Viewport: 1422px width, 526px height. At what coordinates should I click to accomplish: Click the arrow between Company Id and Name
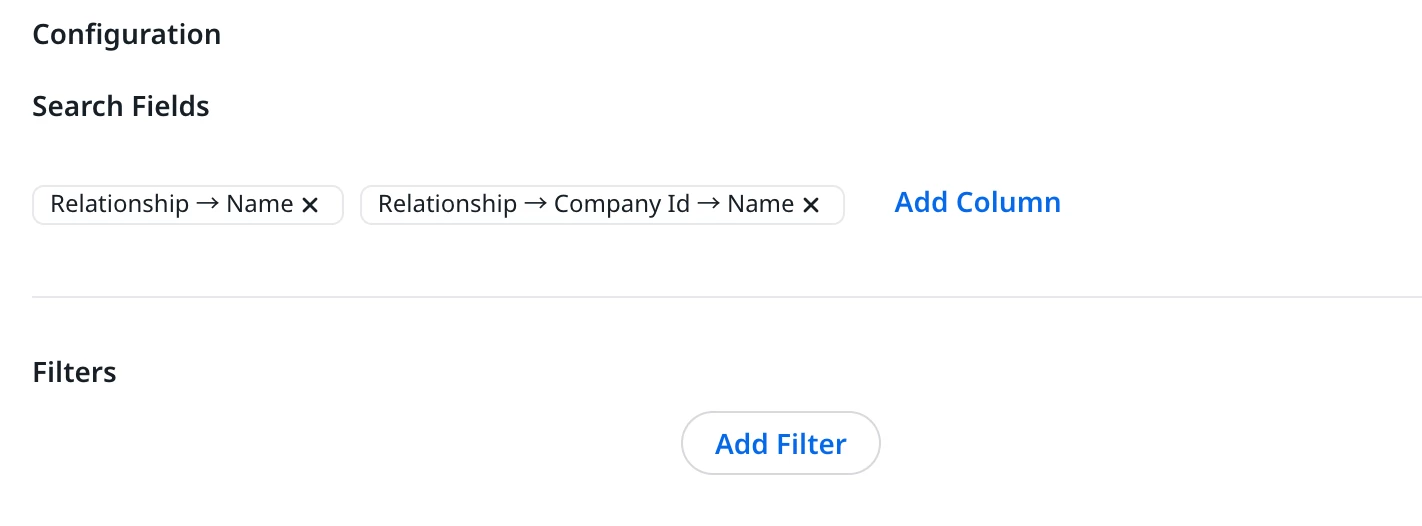point(709,204)
